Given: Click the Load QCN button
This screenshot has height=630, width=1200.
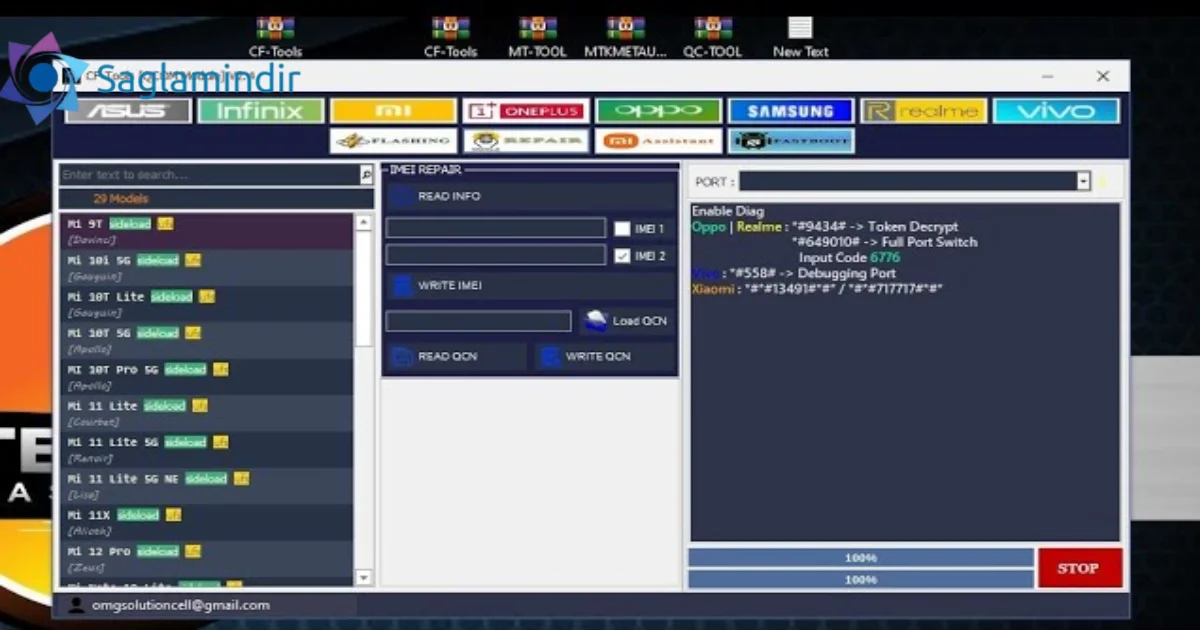Looking at the screenshot, I should click(x=627, y=321).
